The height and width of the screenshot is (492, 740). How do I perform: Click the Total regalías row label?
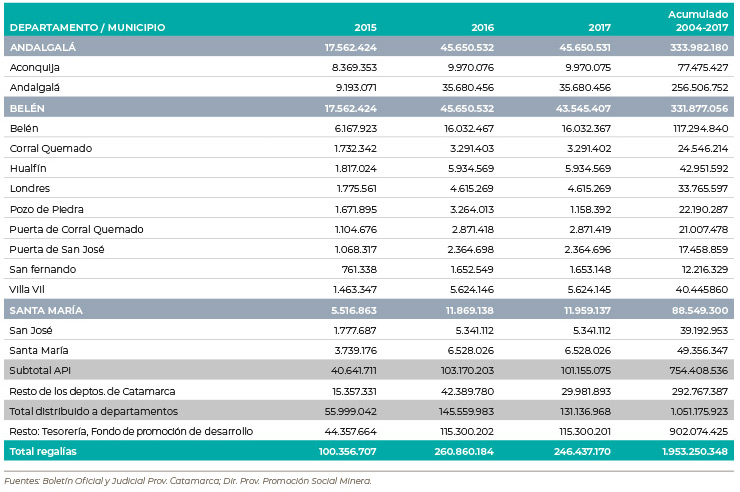click(43, 451)
